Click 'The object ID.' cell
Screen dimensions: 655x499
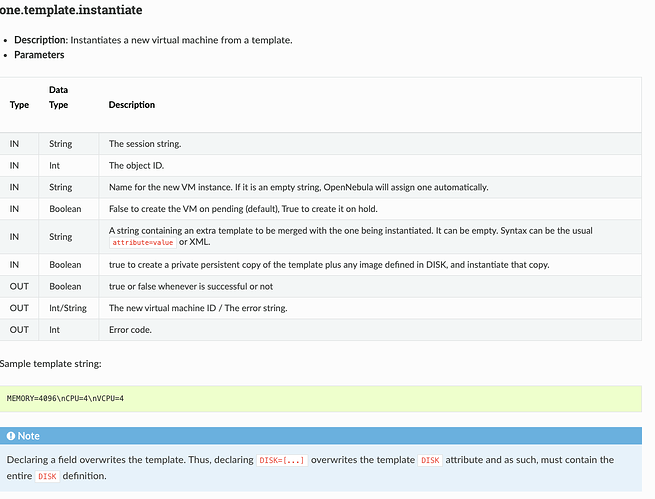tap(136, 166)
